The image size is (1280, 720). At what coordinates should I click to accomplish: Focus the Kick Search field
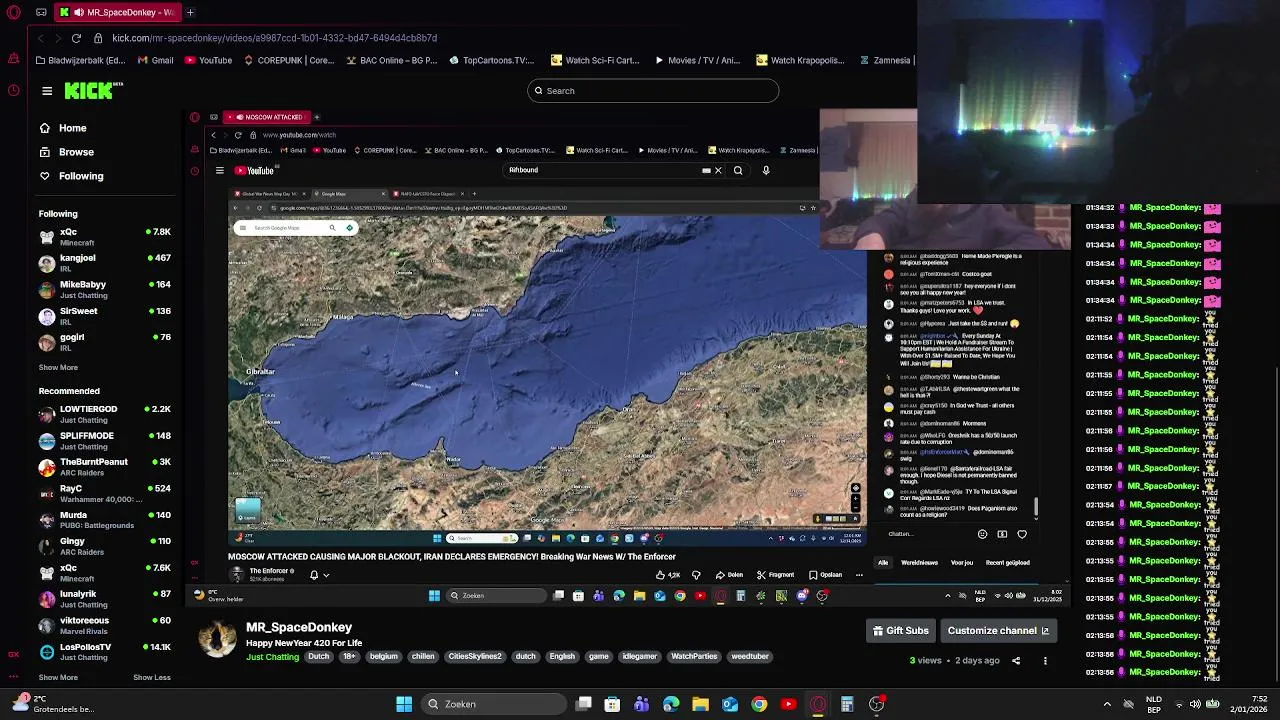pyautogui.click(x=653, y=91)
